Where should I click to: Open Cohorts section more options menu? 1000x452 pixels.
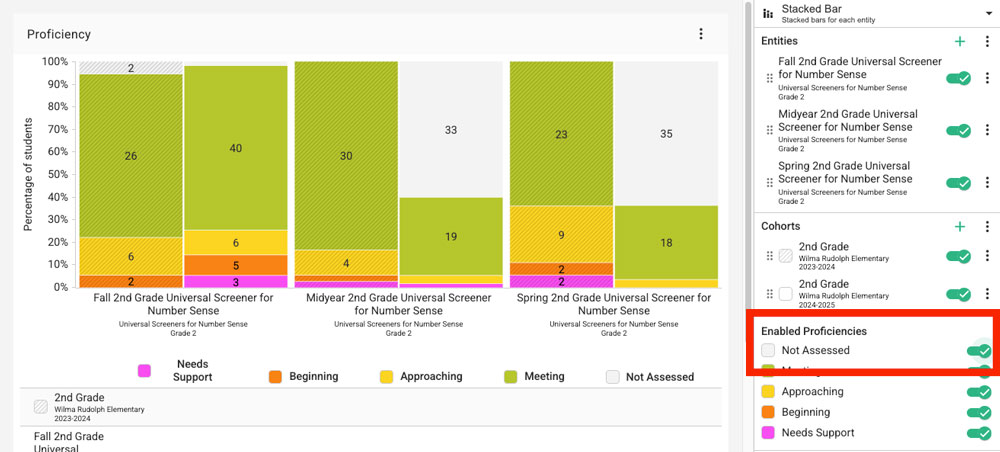987,227
